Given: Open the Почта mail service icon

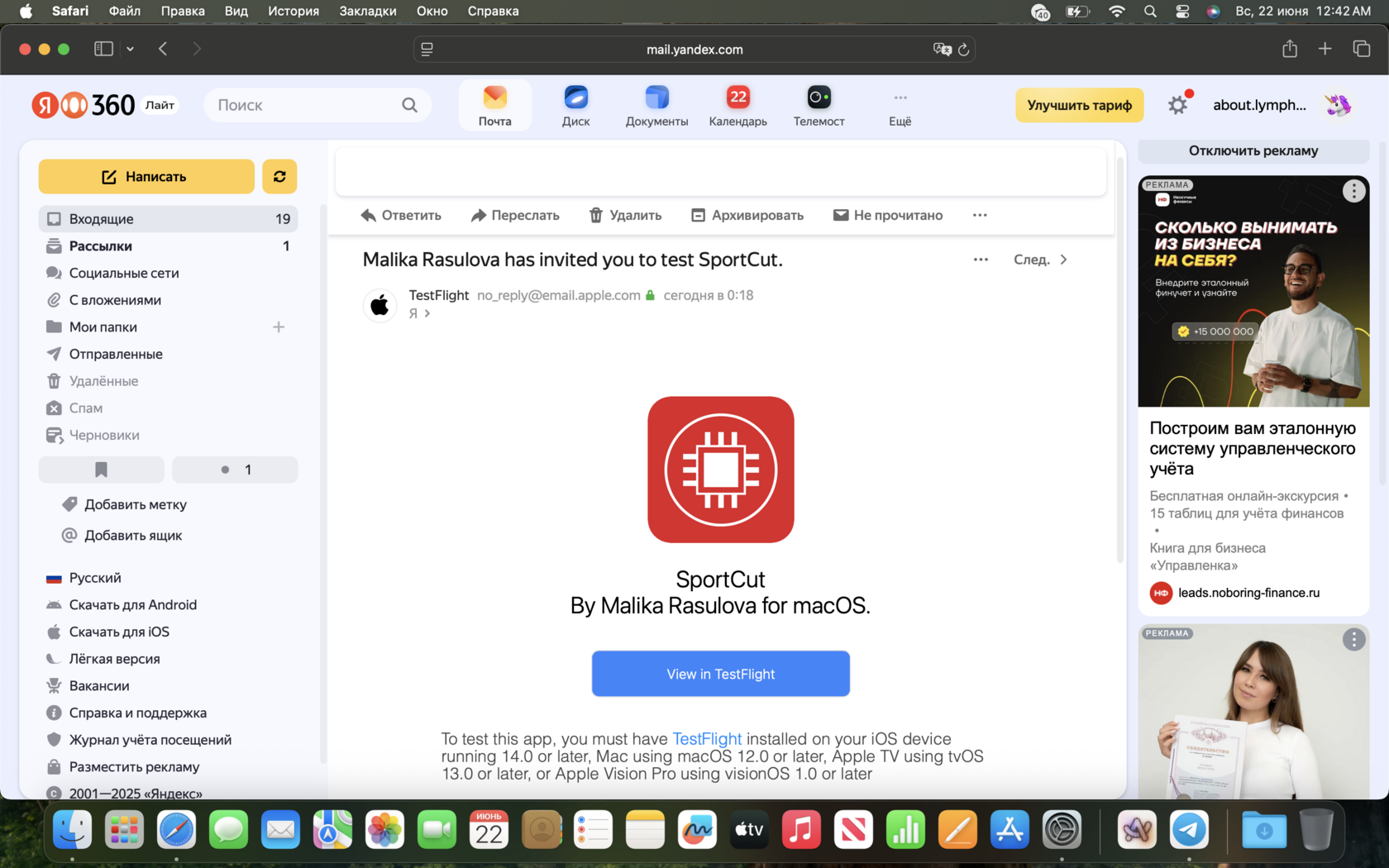Looking at the screenshot, I should pos(494,106).
